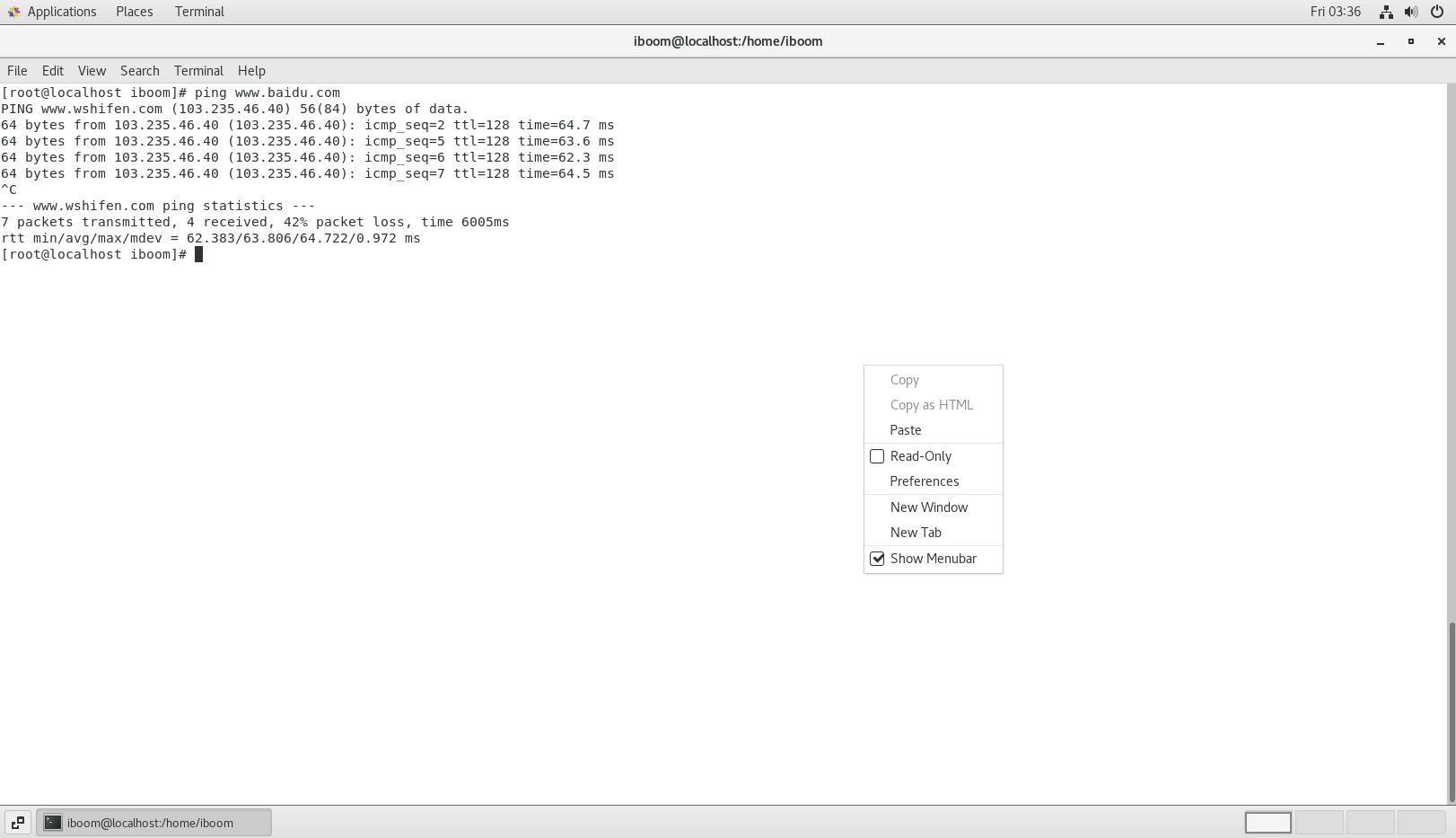This screenshot has width=1456, height=838.
Task: Select Paste from the context menu
Action: point(906,430)
